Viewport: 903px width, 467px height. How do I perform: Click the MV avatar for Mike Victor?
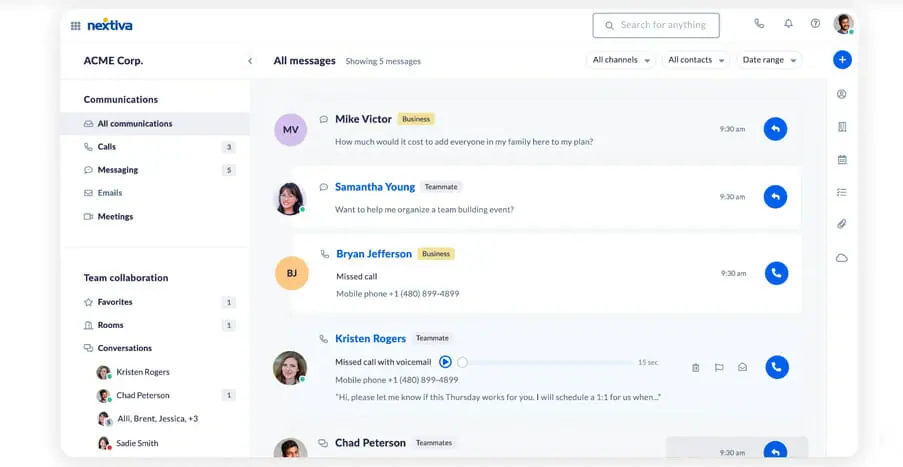tap(291, 130)
